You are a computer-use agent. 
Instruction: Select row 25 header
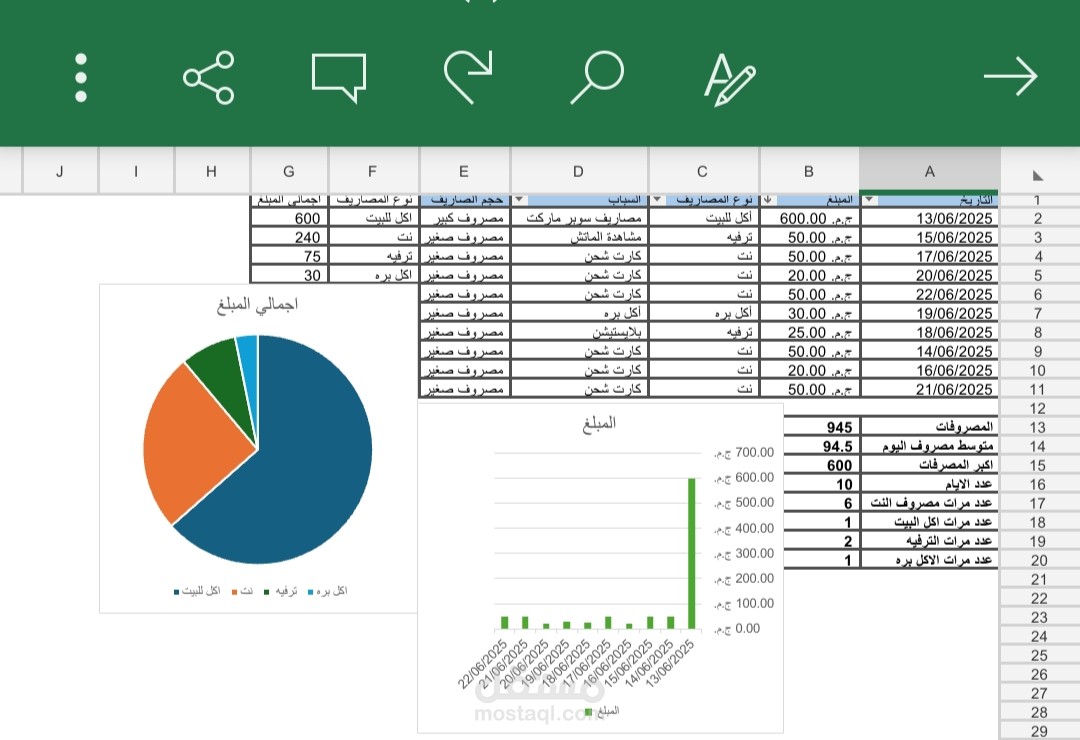point(1038,655)
